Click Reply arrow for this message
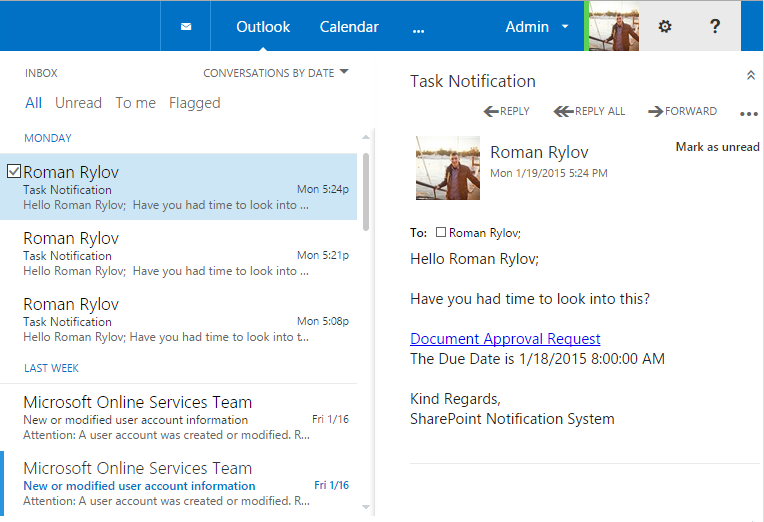Screen dimensions: 764x522 507,111
